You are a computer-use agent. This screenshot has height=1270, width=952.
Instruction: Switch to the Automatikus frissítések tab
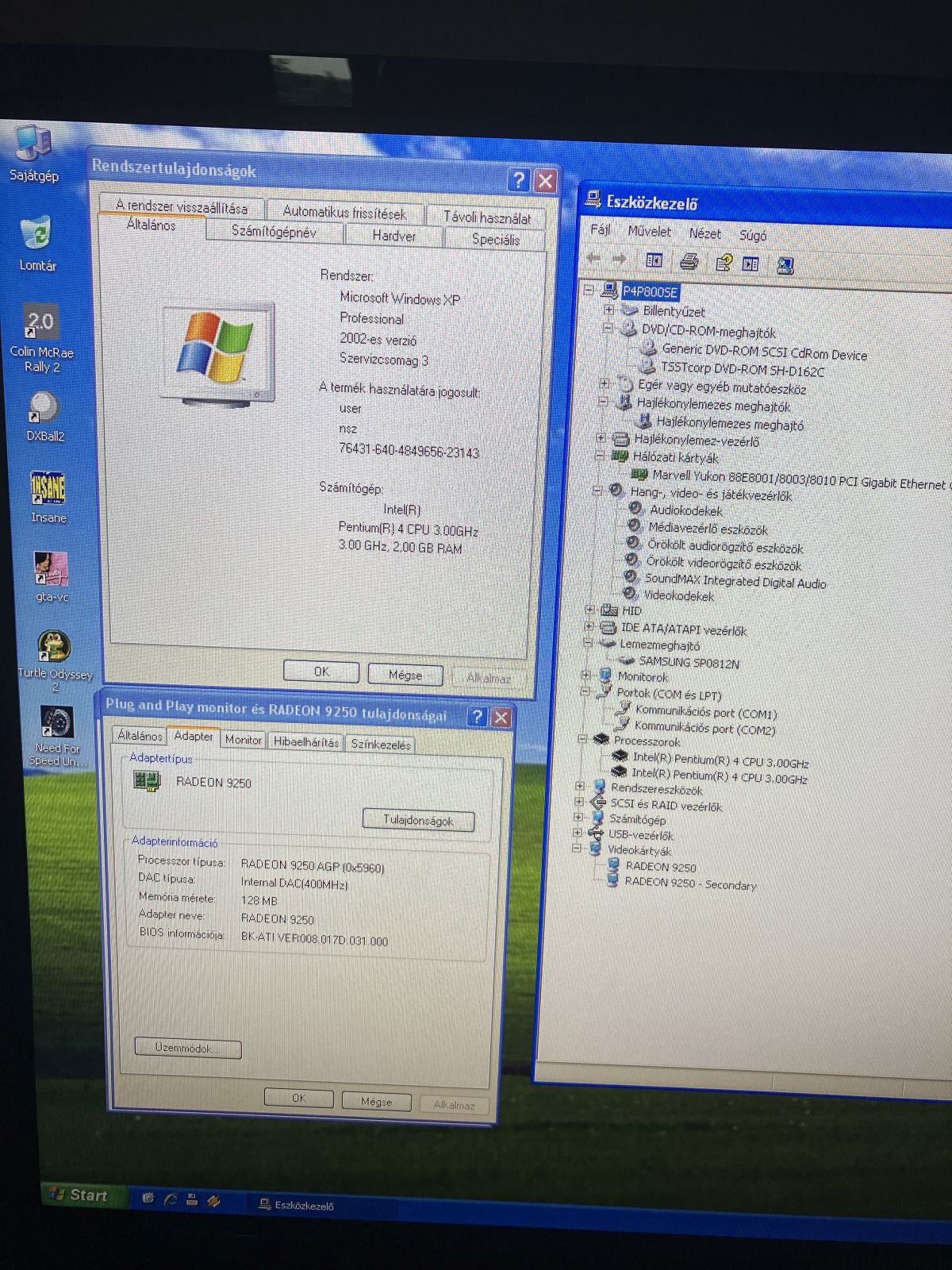click(x=344, y=212)
